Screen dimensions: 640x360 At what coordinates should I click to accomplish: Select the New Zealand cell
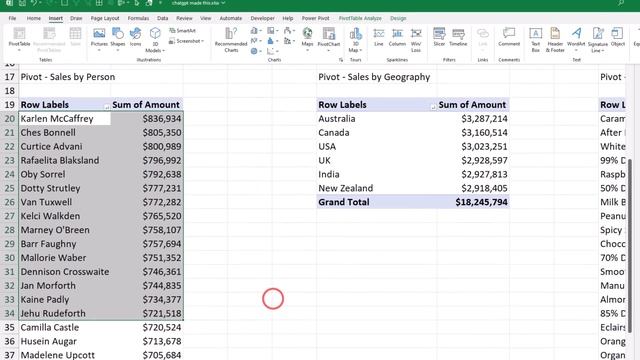(376, 188)
